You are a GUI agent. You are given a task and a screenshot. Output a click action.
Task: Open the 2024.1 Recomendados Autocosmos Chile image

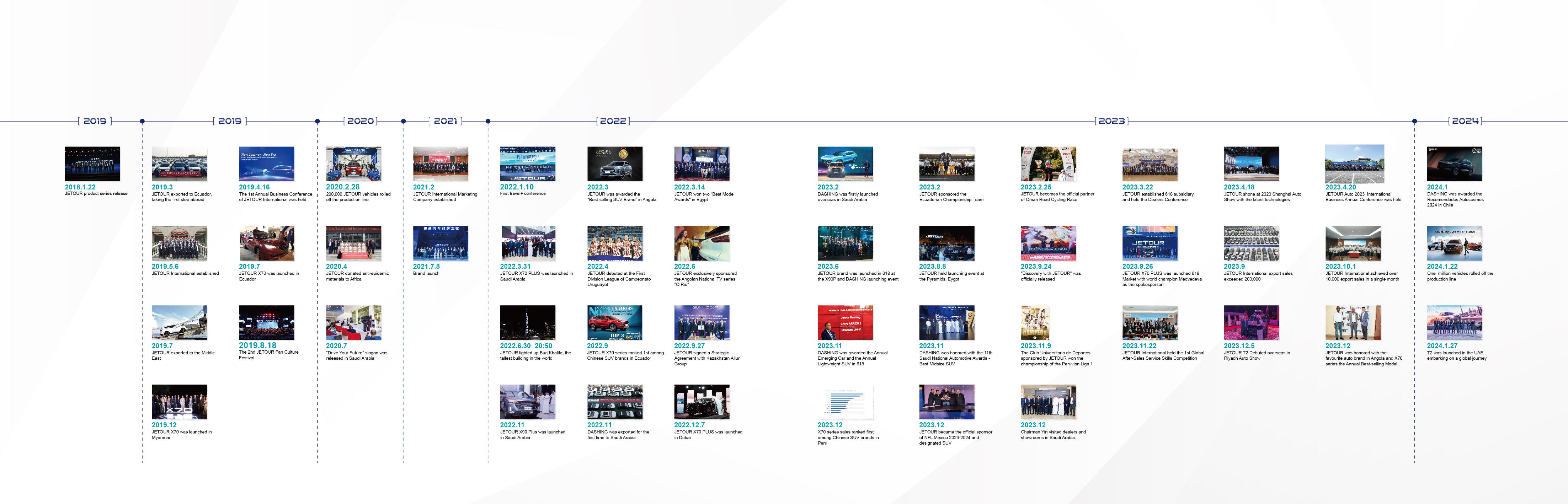click(1455, 164)
